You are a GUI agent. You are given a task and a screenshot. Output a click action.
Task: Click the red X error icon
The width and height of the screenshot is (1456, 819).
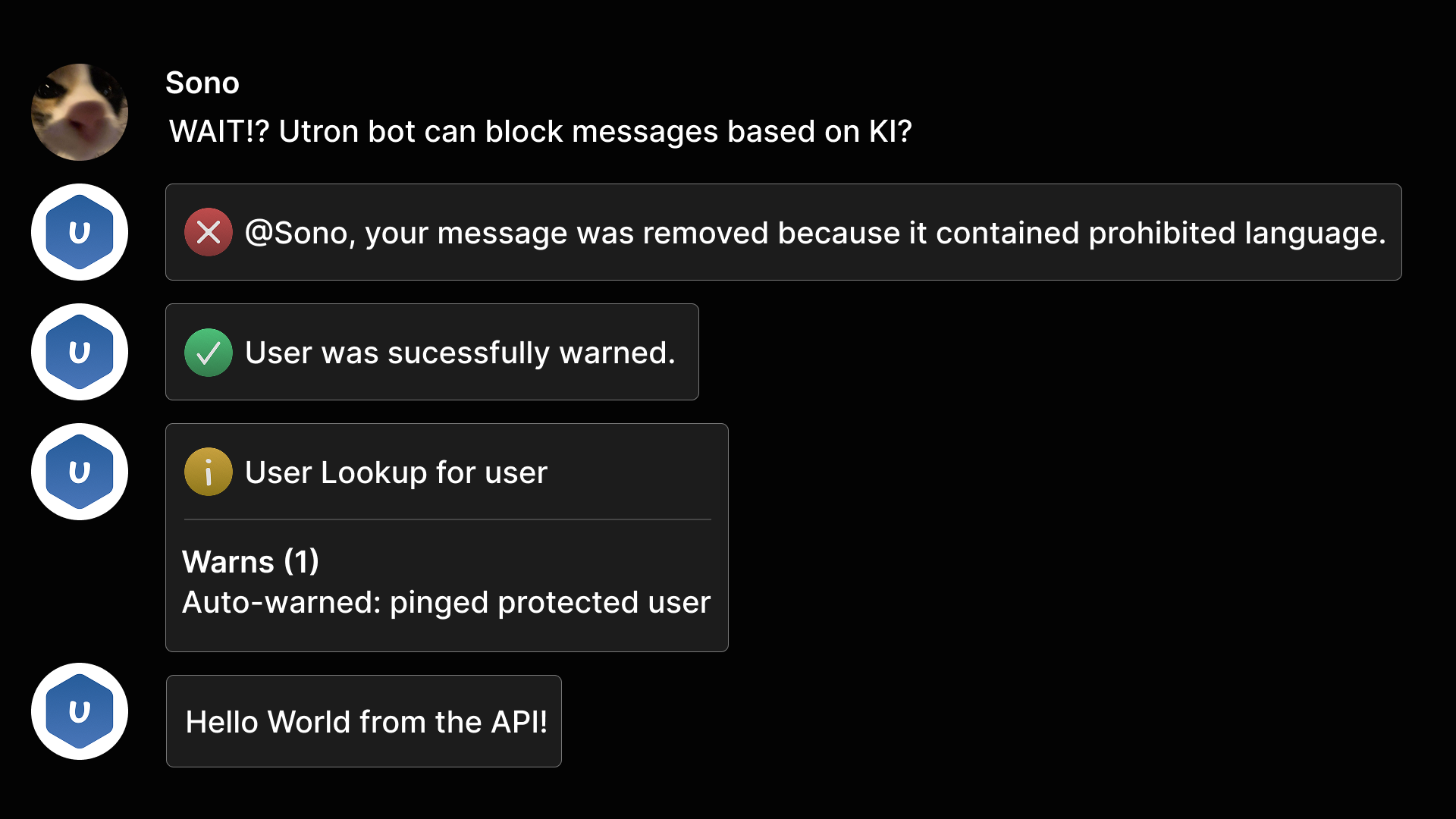coord(209,232)
